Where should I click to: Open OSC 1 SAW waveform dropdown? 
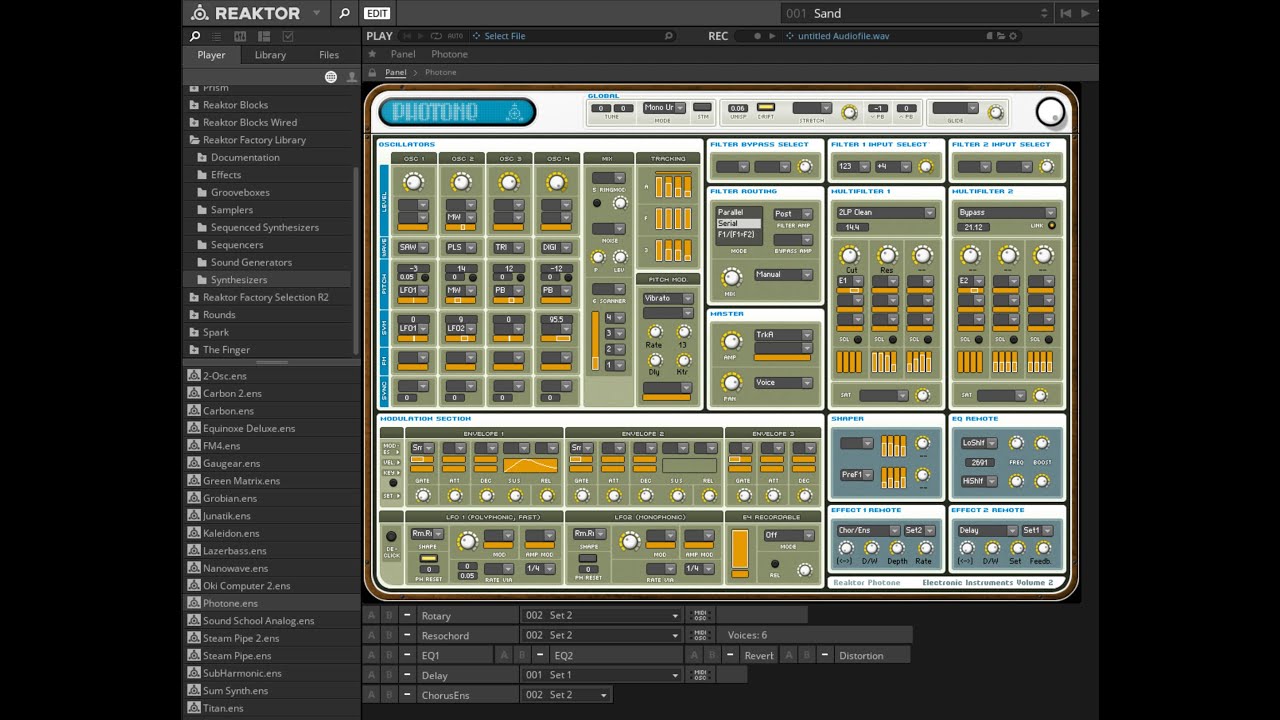(x=414, y=247)
